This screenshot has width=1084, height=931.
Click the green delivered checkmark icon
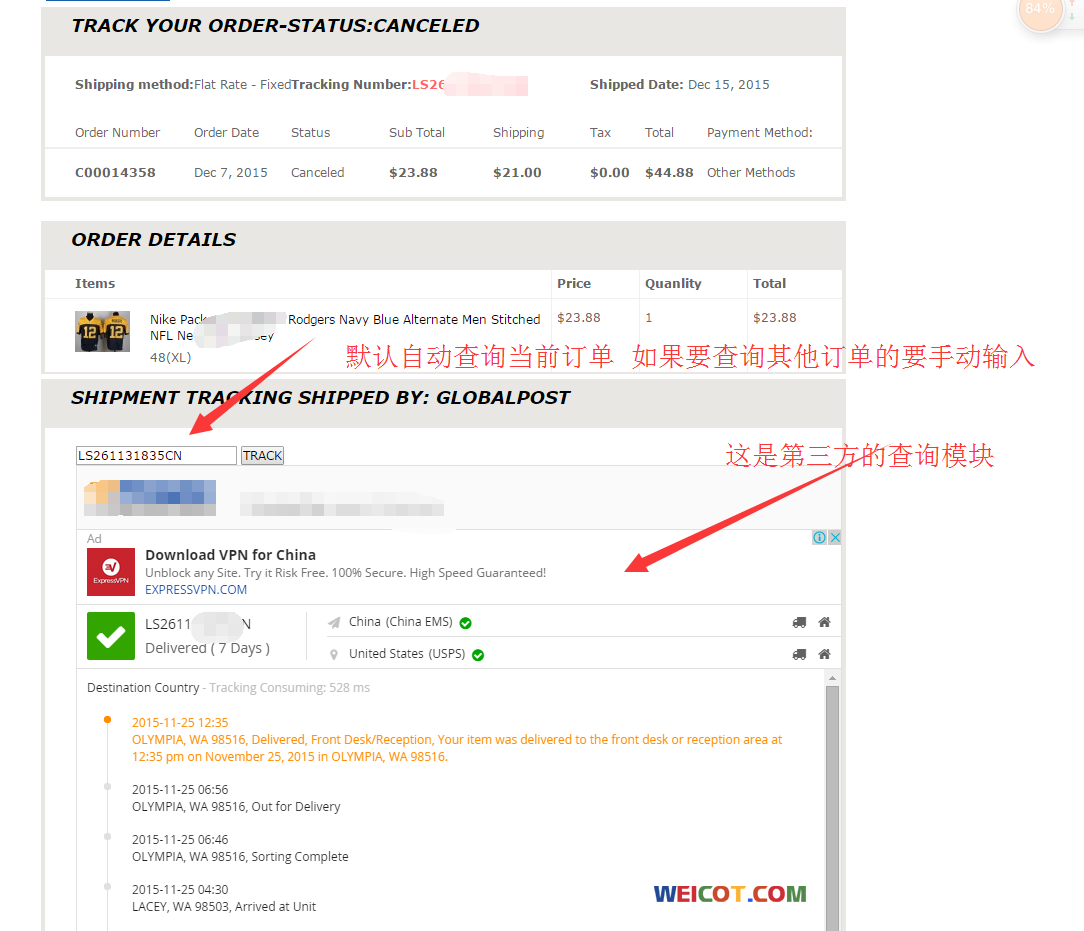point(111,636)
